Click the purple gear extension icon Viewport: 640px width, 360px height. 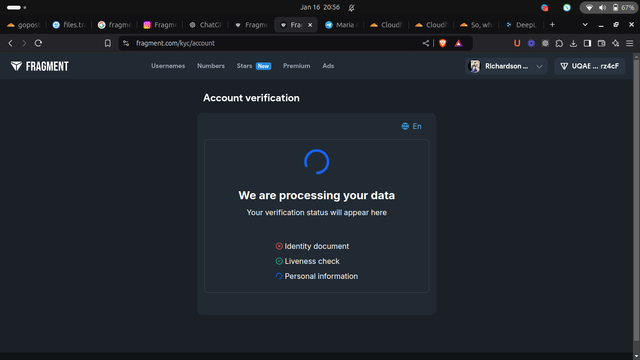pyautogui.click(x=531, y=43)
